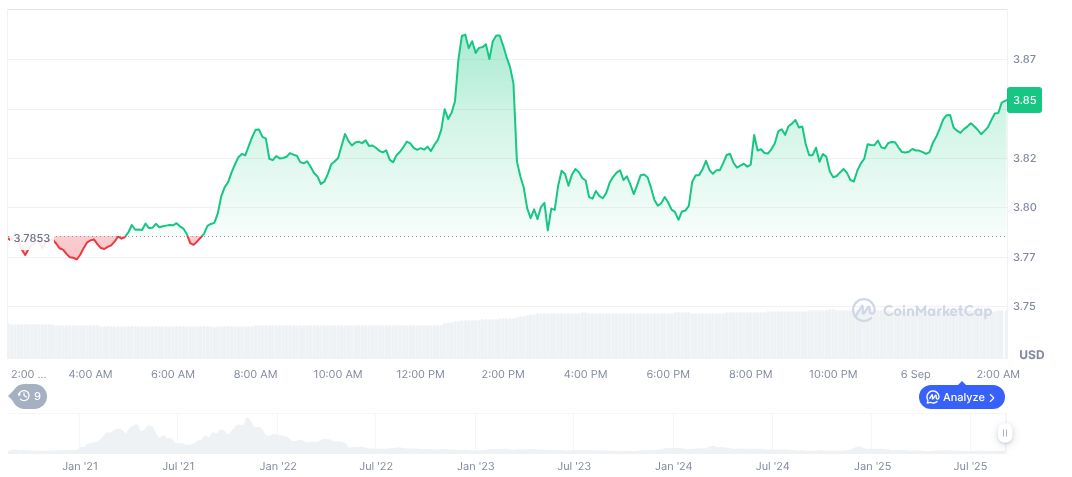Click the pause-style range handle icon
Screen dimensions: 1072x477
coord(1004,433)
